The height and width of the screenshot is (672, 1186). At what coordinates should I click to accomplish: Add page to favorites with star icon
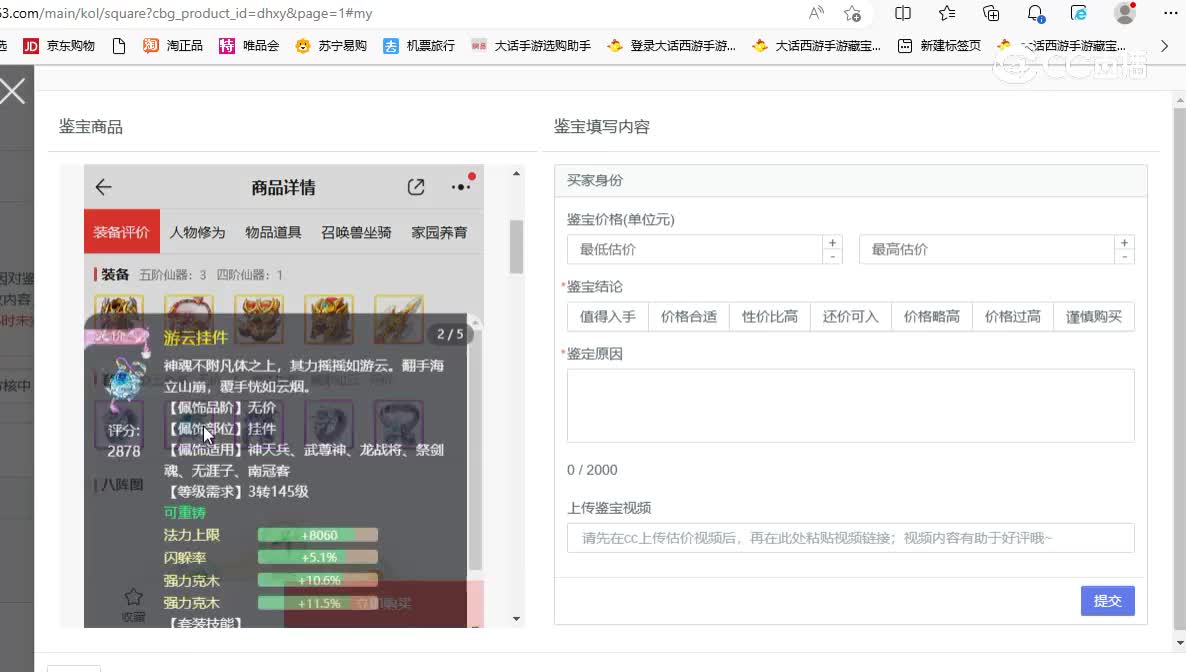[x=852, y=13]
